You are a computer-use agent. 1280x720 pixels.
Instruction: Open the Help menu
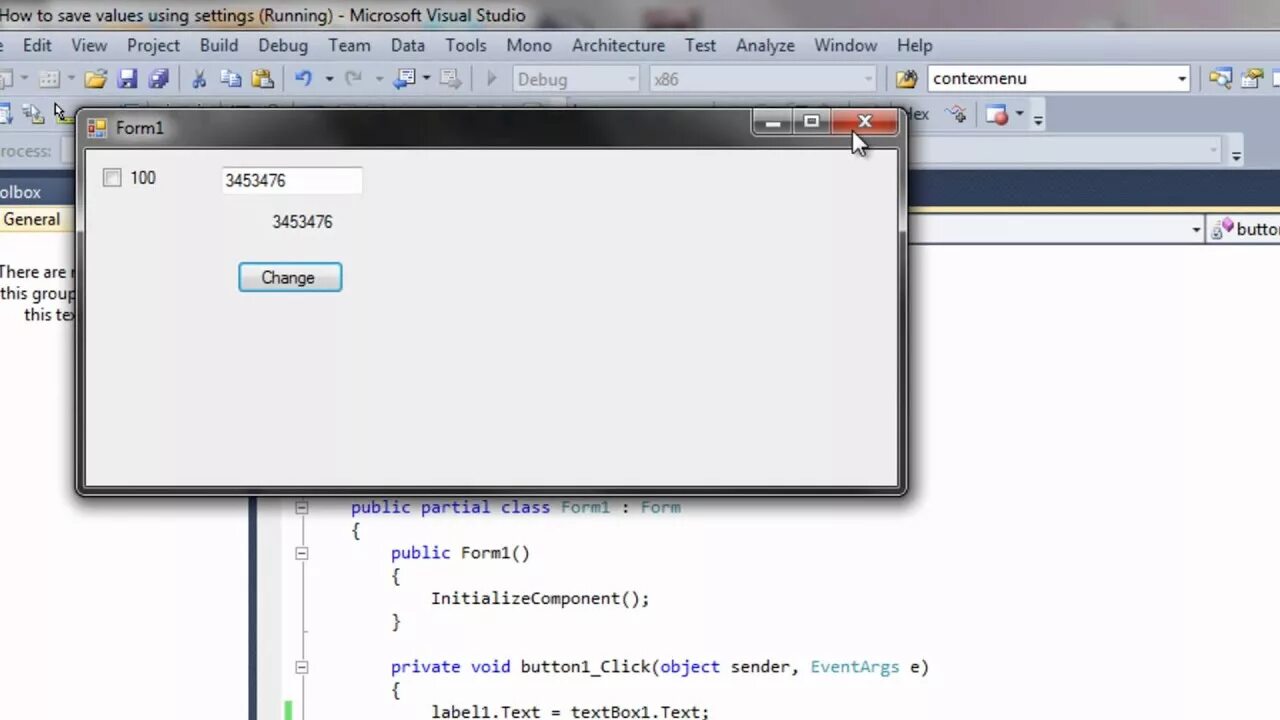(914, 45)
